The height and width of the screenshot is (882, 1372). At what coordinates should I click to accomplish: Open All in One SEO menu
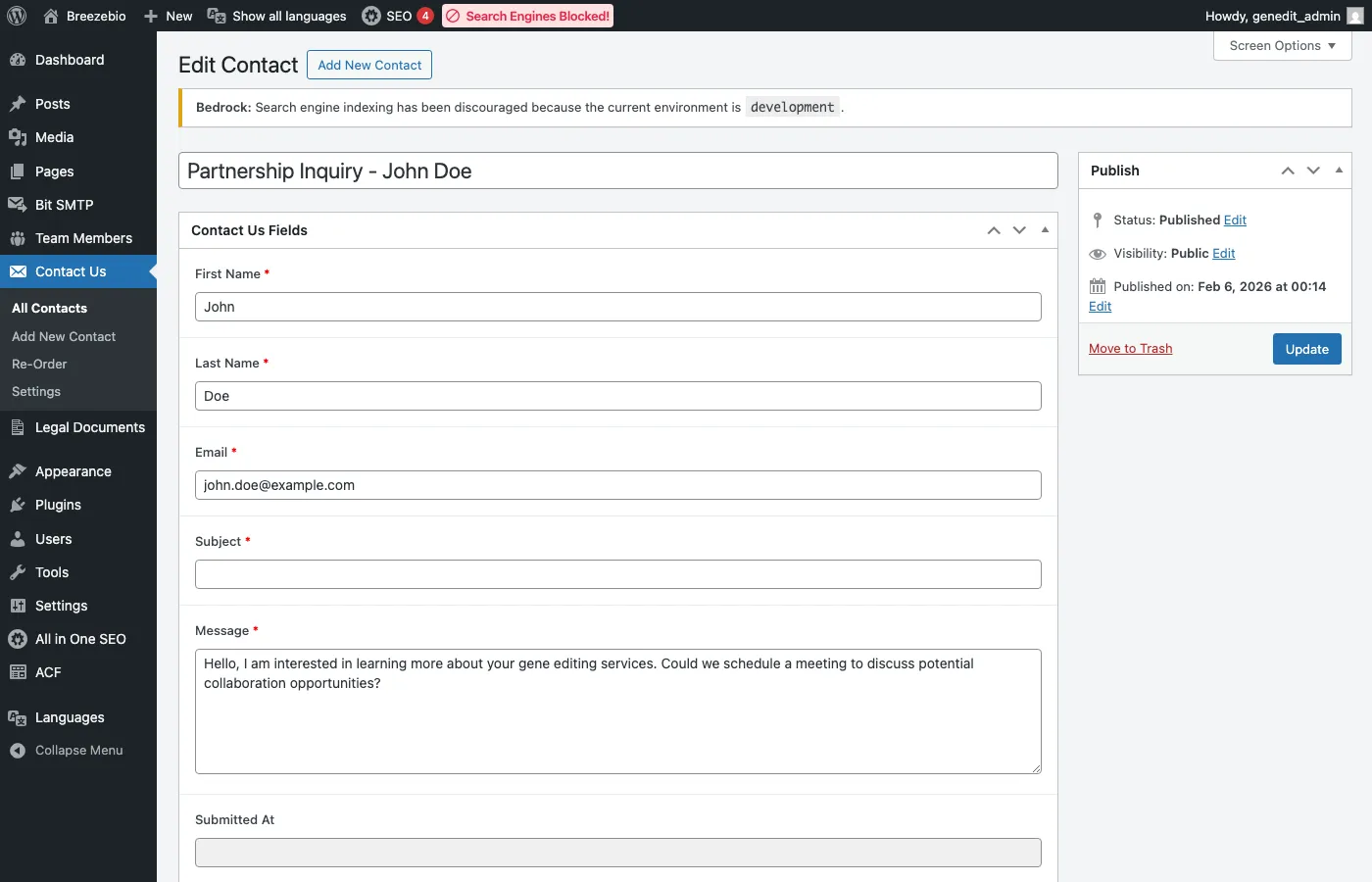click(80, 639)
